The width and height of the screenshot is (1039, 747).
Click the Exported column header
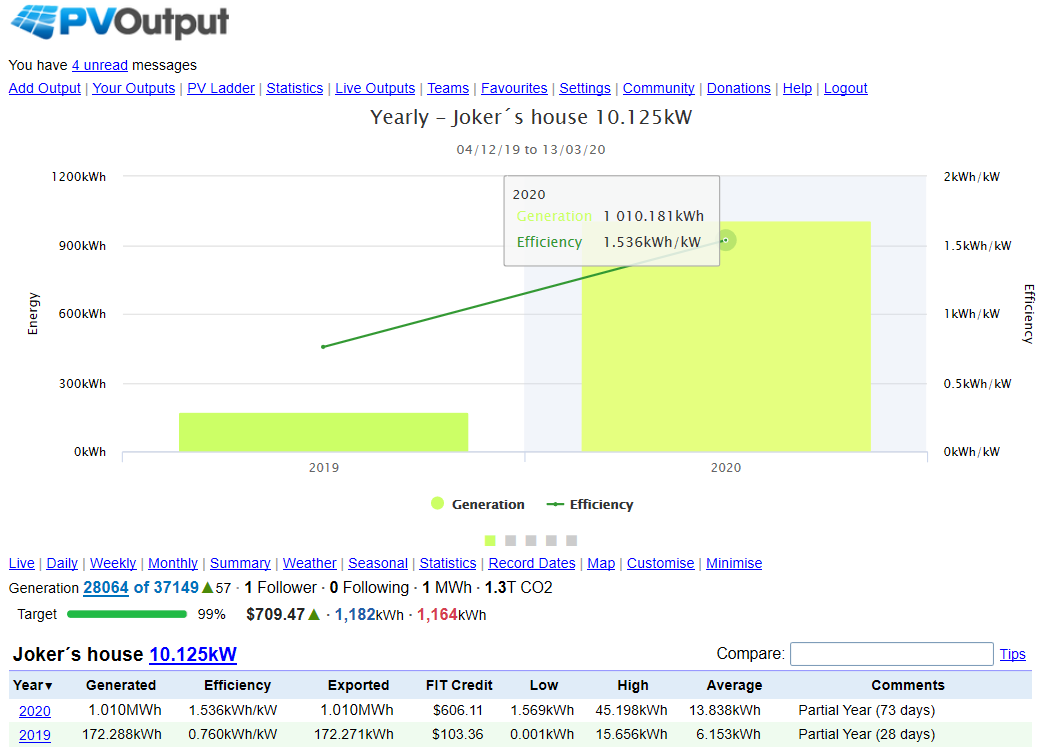point(358,685)
